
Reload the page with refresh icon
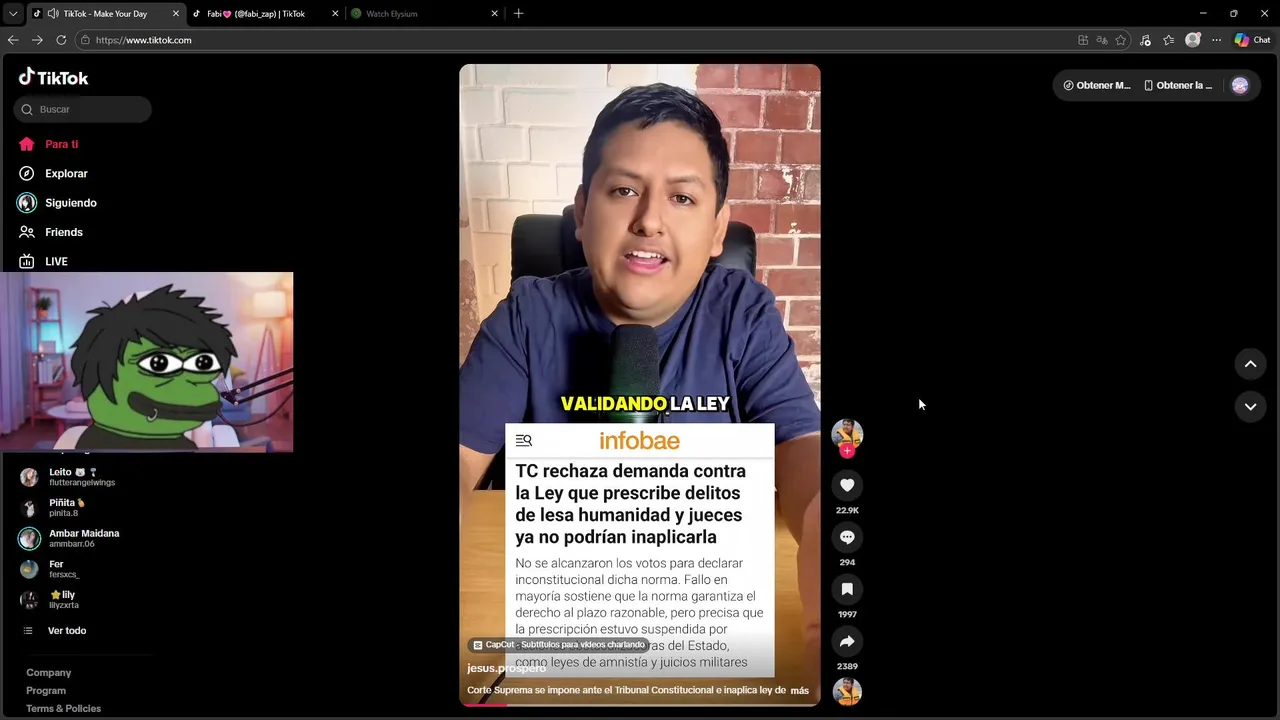[61, 40]
